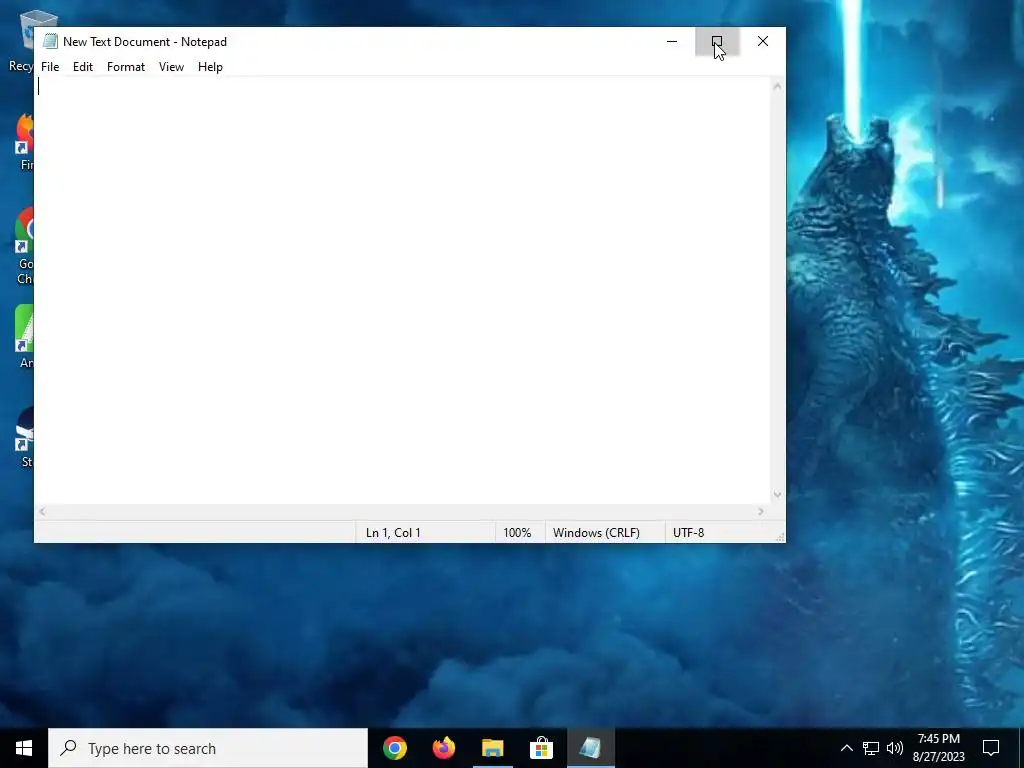Open the File menu in Notepad
Image resolution: width=1024 pixels, height=768 pixels.
[50, 67]
